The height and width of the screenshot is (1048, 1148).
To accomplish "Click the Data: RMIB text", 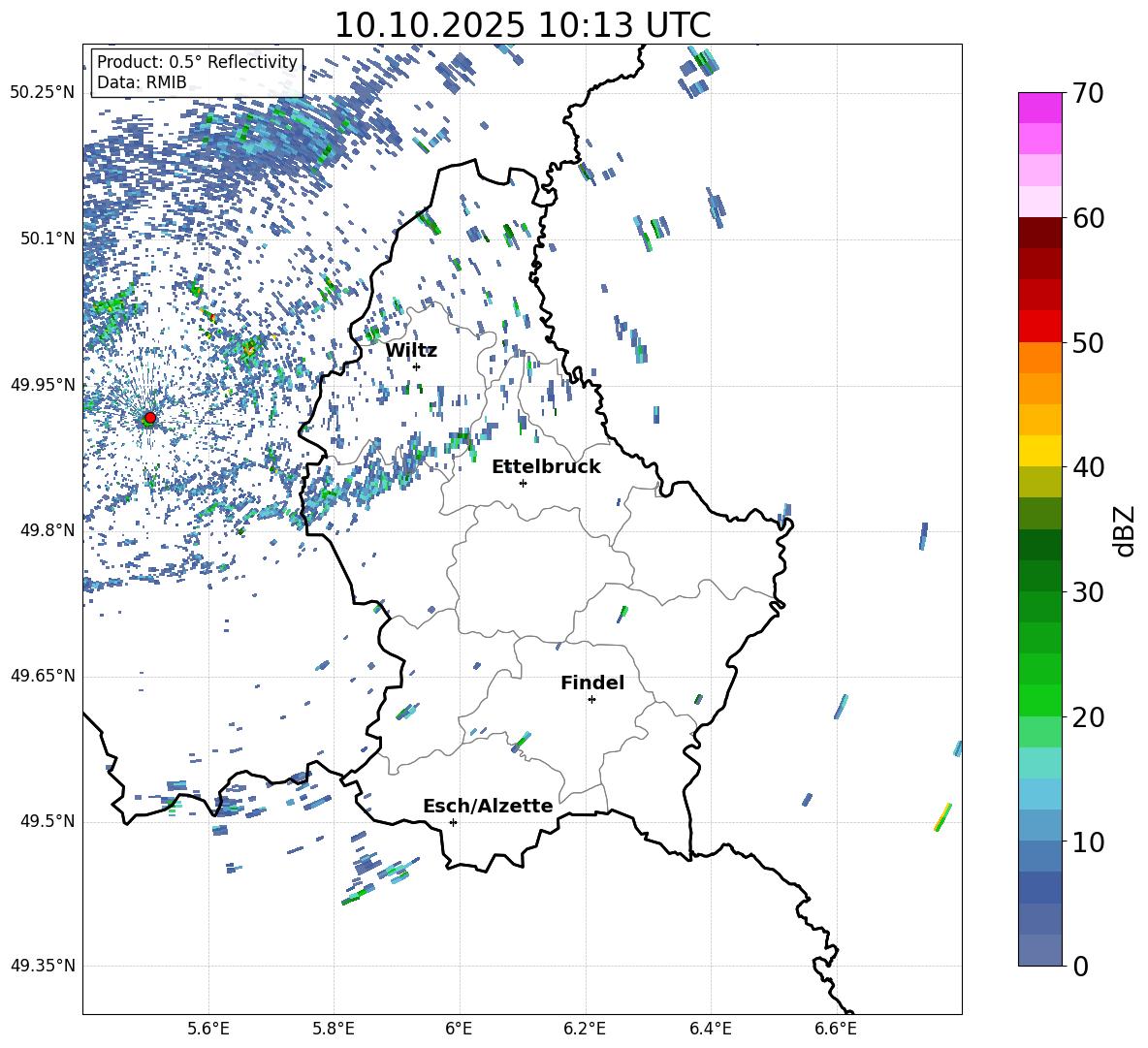I will pyautogui.click(x=142, y=82).
